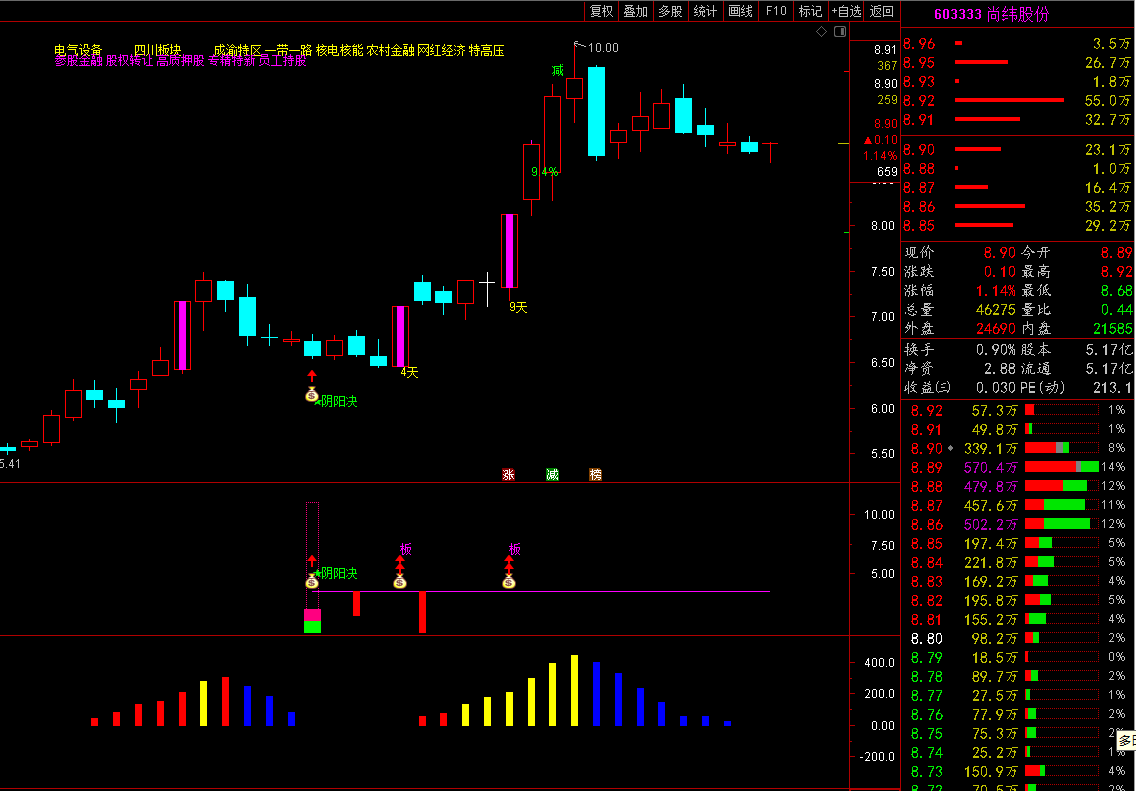Open the 复权 price adjustment menu
This screenshot has height=791, width=1136.
click(x=601, y=11)
